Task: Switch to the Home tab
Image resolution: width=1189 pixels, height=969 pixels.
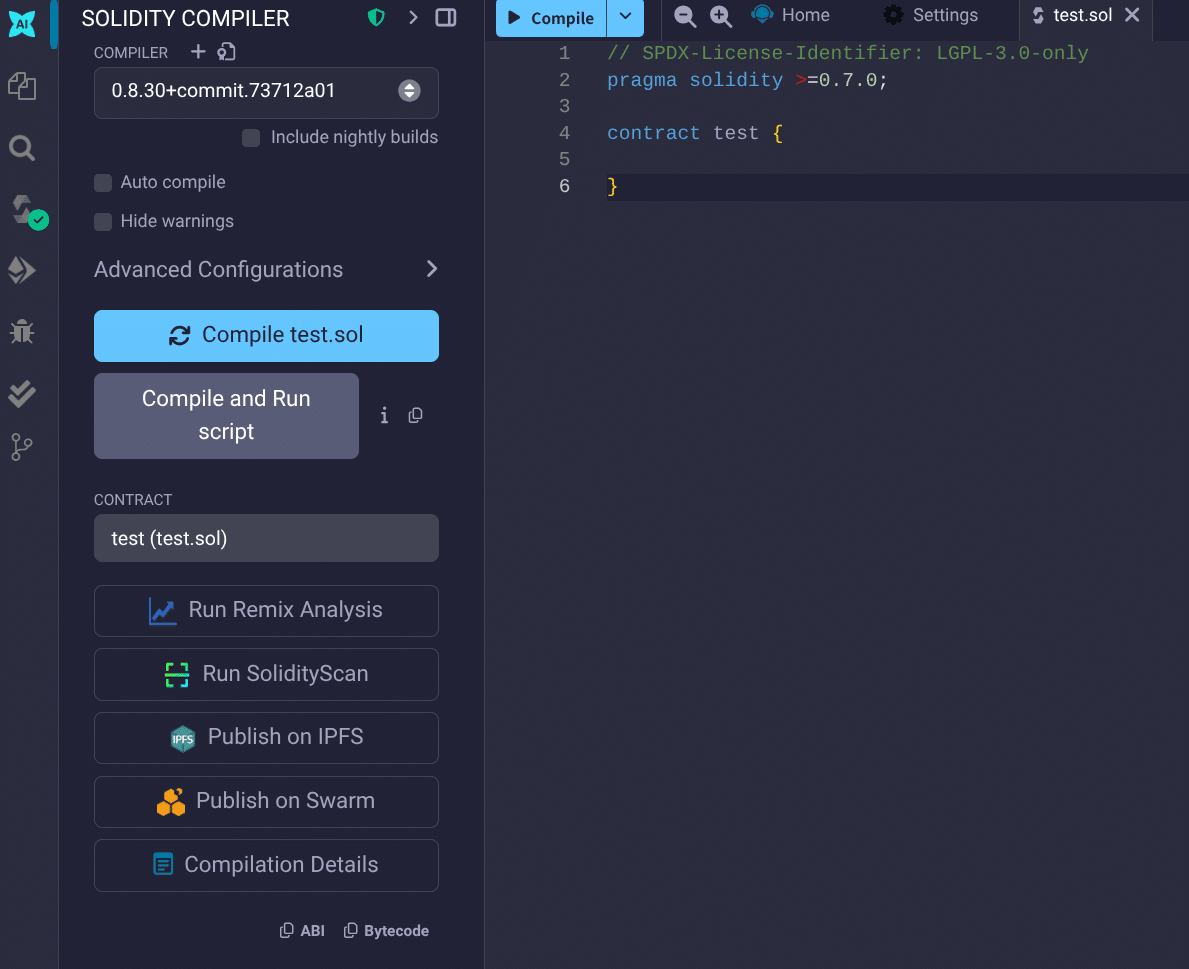Action: click(x=790, y=14)
